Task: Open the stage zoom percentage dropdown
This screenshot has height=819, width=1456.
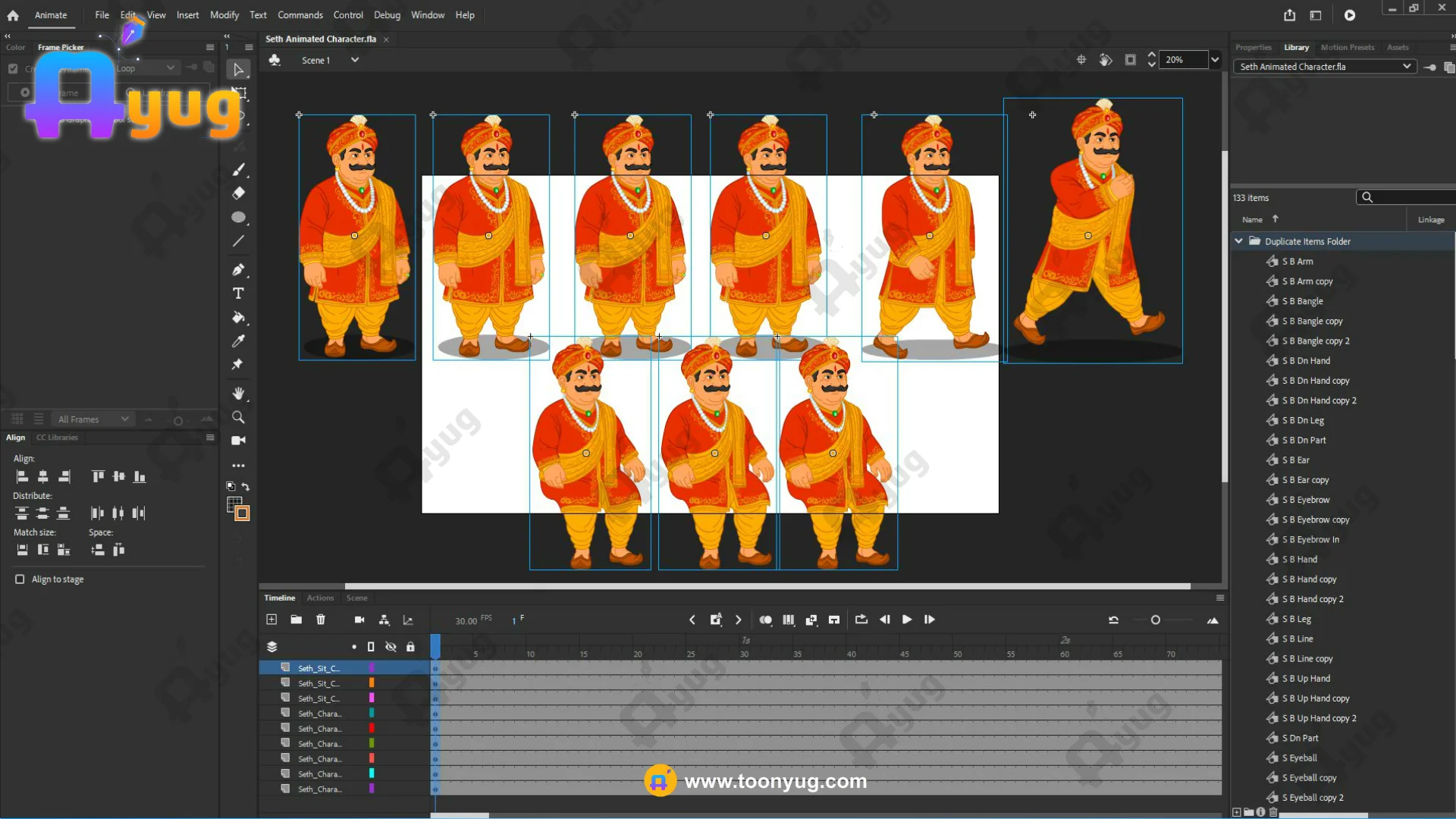Action: point(1215,60)
